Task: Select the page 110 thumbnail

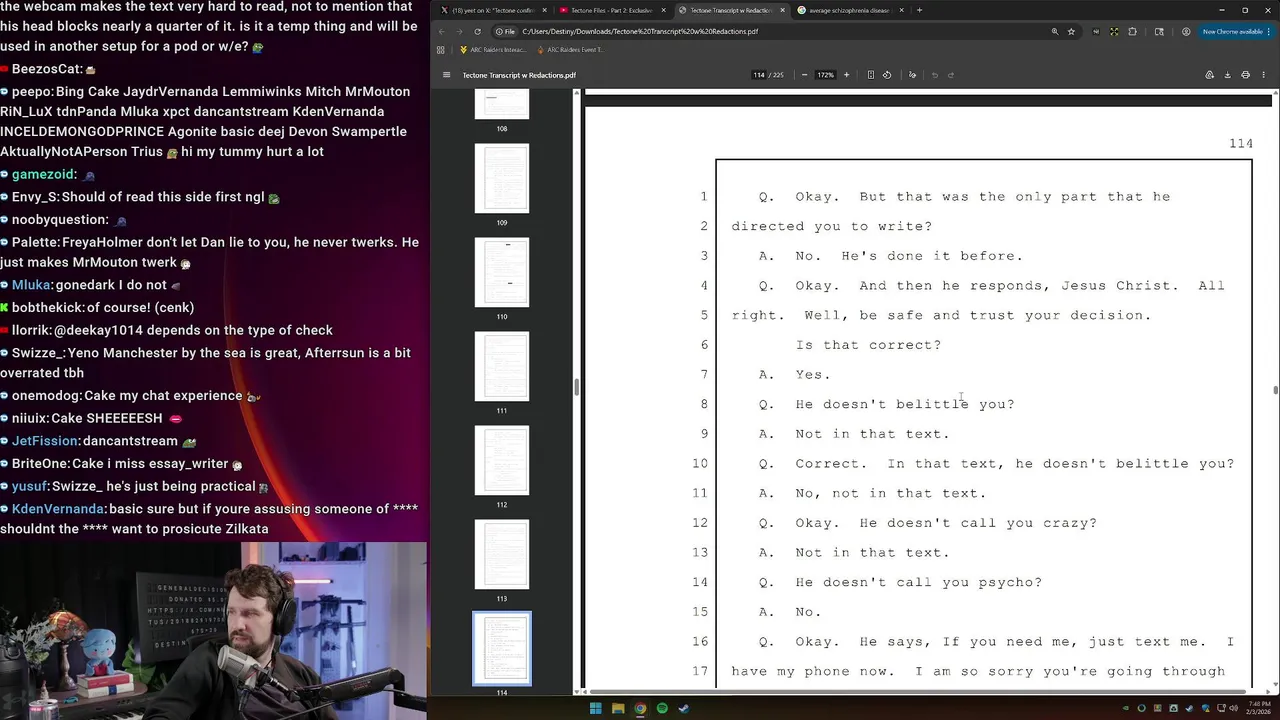Action: click(x=502, y=273)
